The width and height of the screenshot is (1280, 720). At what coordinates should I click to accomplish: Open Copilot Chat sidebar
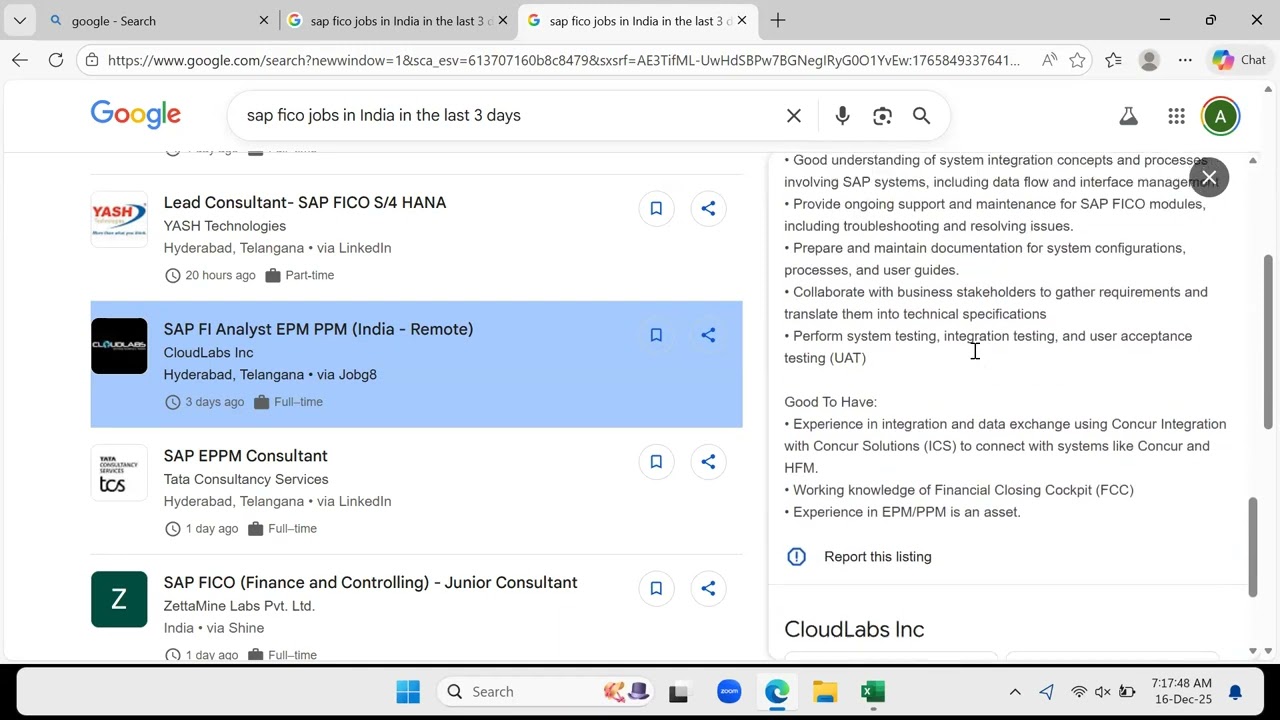[1239, 60]
